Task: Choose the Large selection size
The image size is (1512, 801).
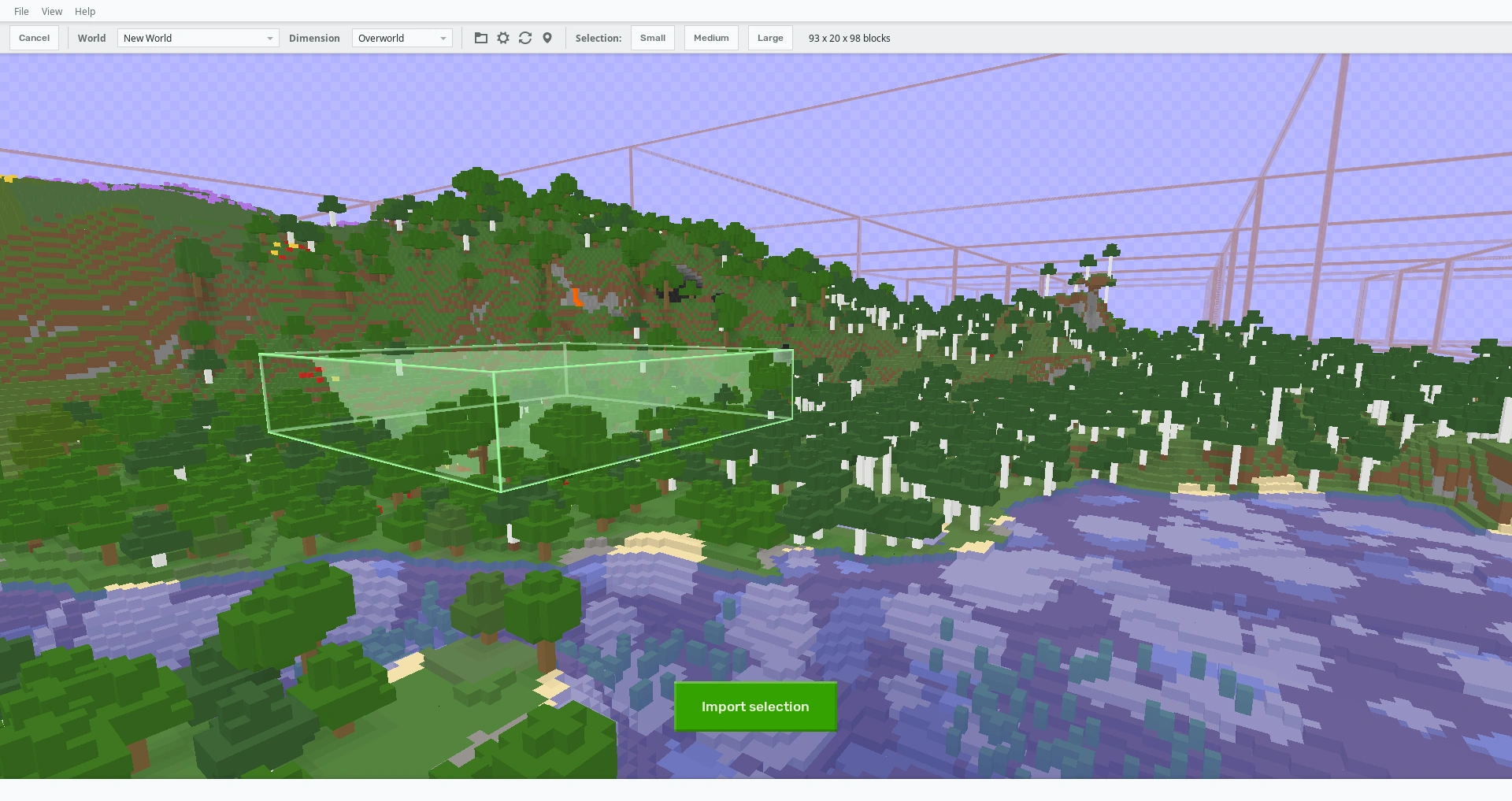Action: tap(770, 38)
